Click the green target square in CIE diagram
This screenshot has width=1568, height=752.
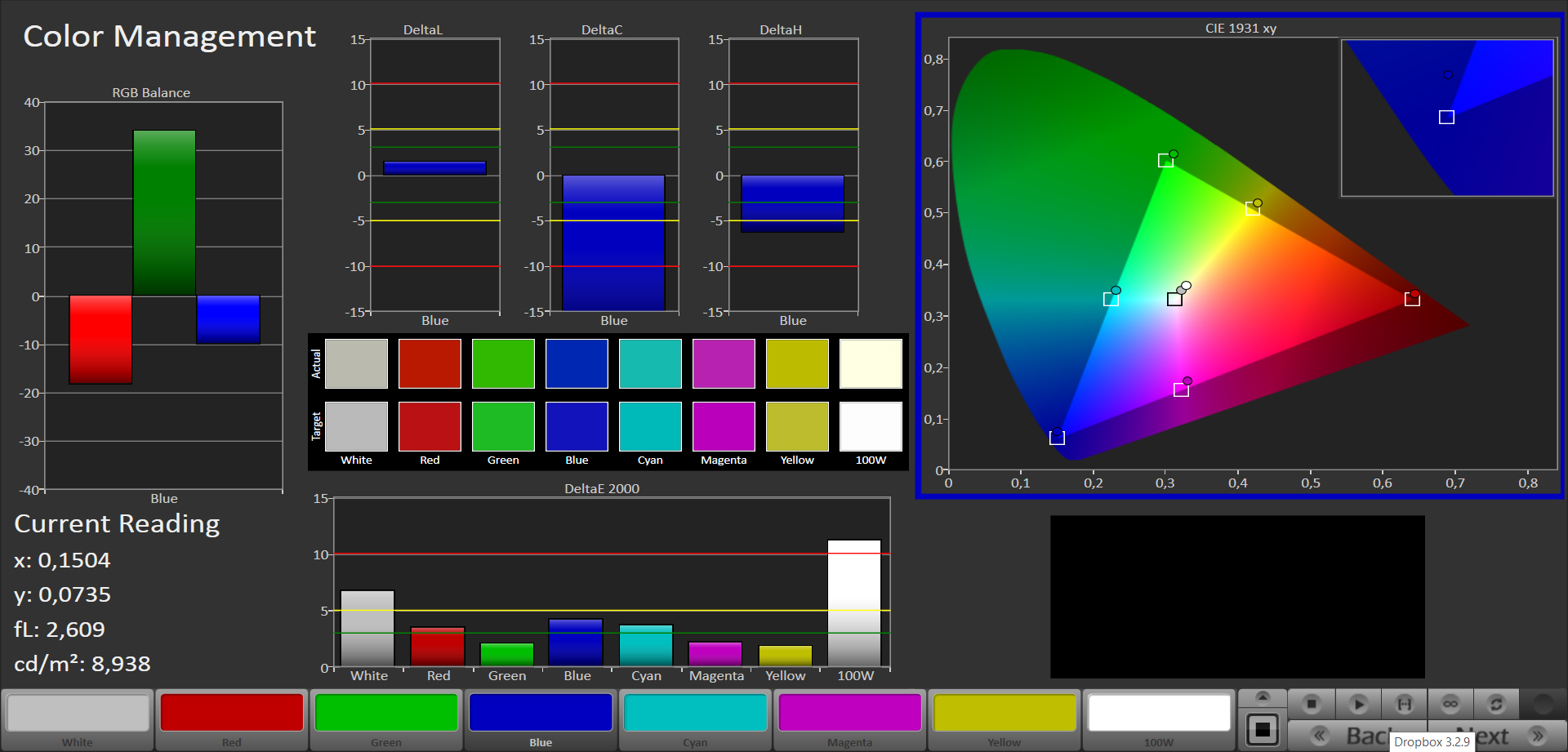coord(1165,161)
